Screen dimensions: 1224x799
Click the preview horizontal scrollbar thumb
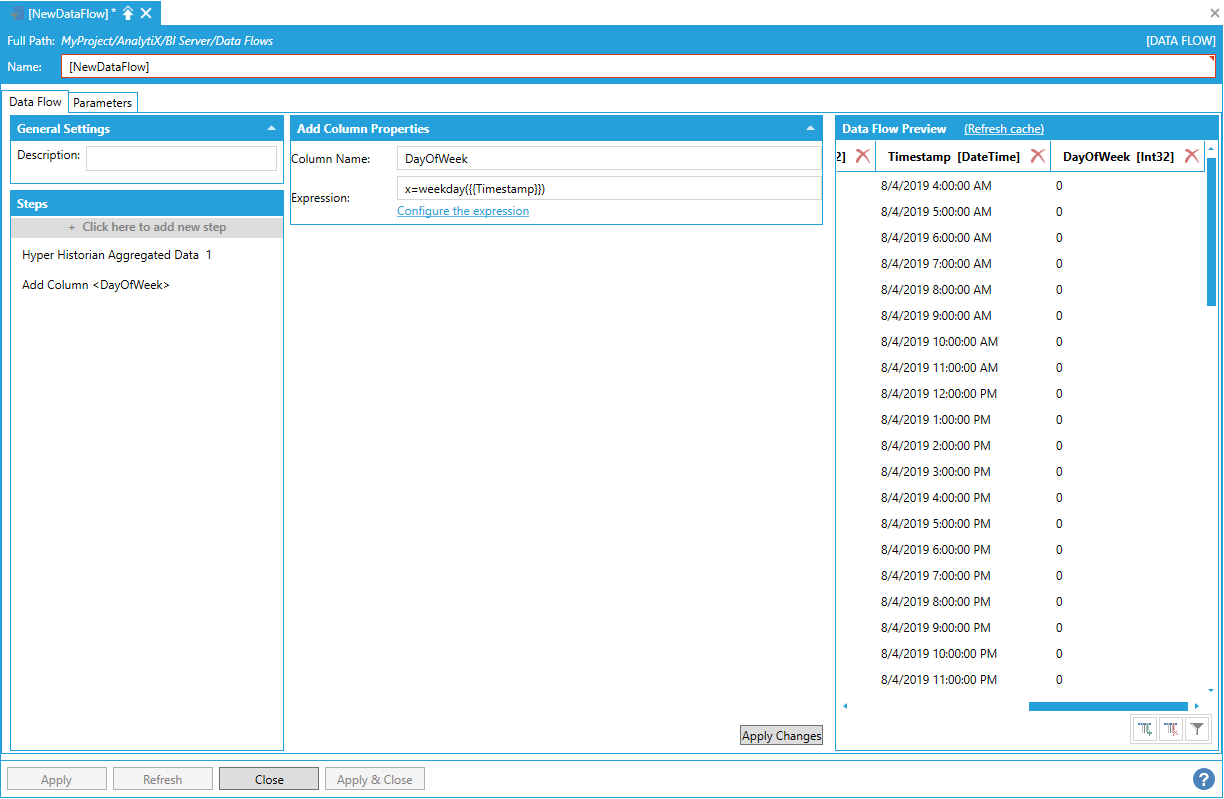click(1107, 706)
